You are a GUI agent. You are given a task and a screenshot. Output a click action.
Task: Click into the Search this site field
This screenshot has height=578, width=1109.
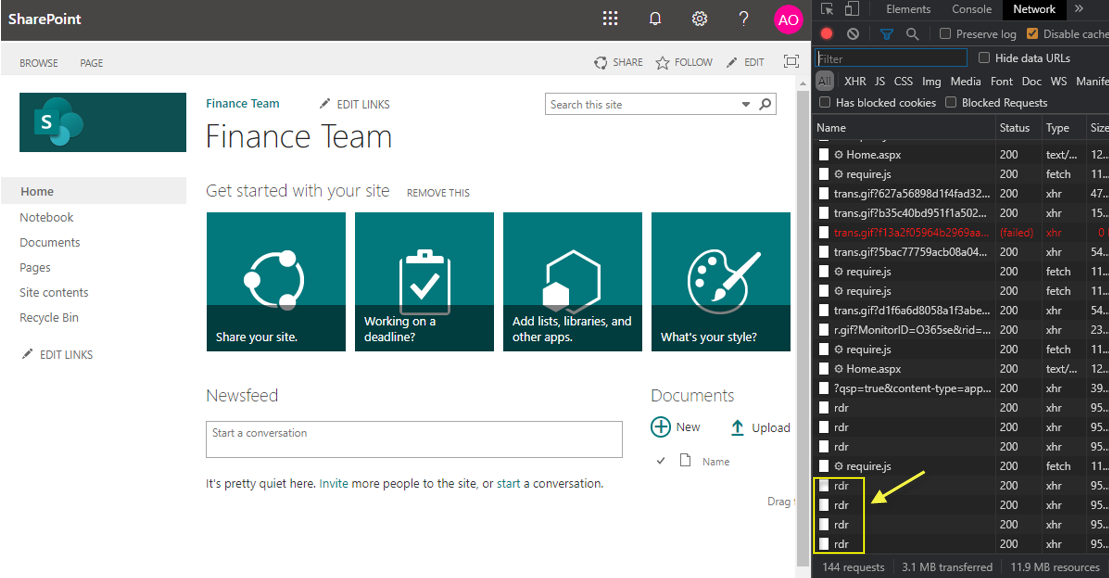coord(644,104)
